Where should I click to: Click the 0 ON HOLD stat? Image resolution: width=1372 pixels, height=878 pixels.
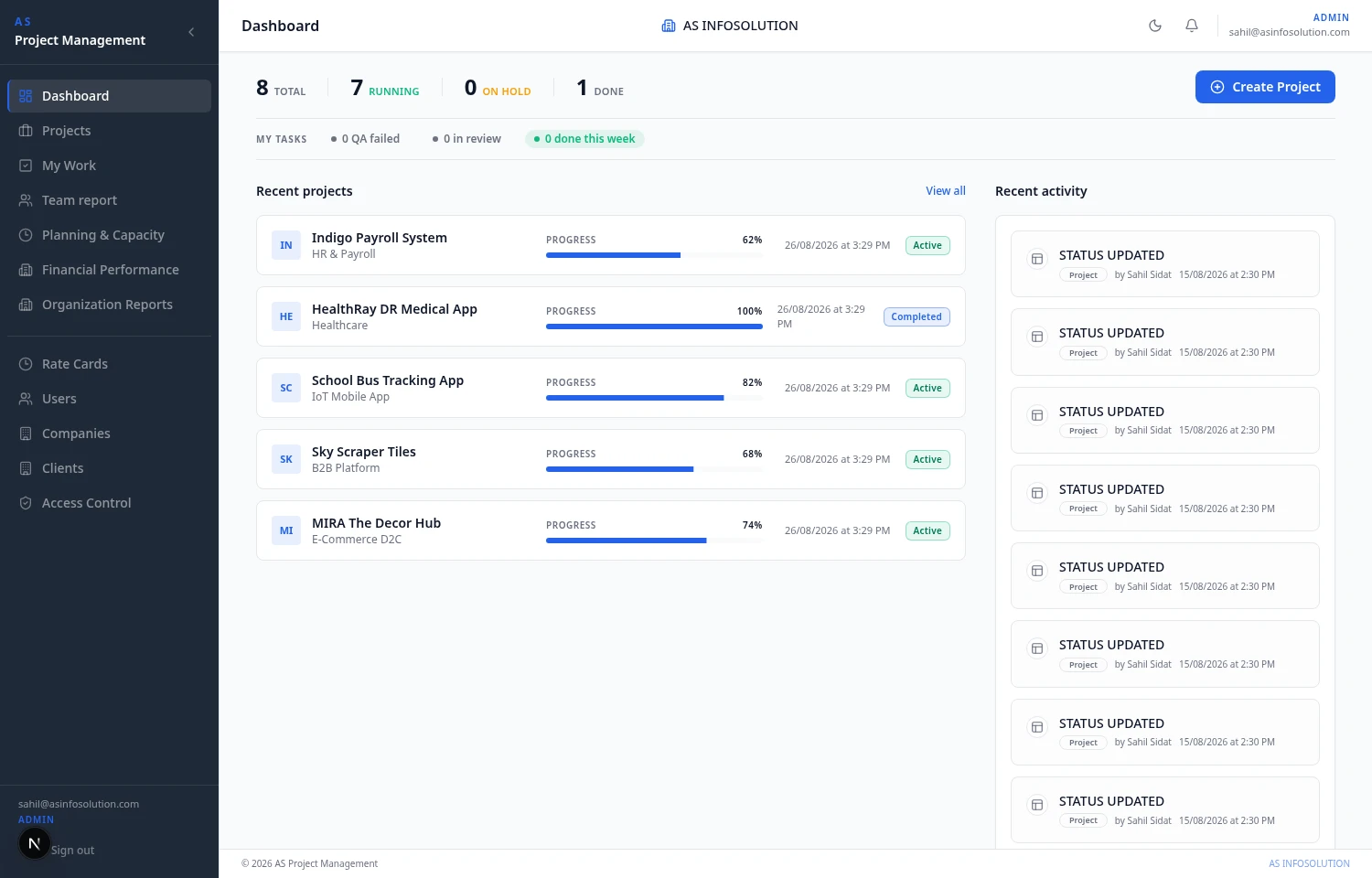point(498,88)
